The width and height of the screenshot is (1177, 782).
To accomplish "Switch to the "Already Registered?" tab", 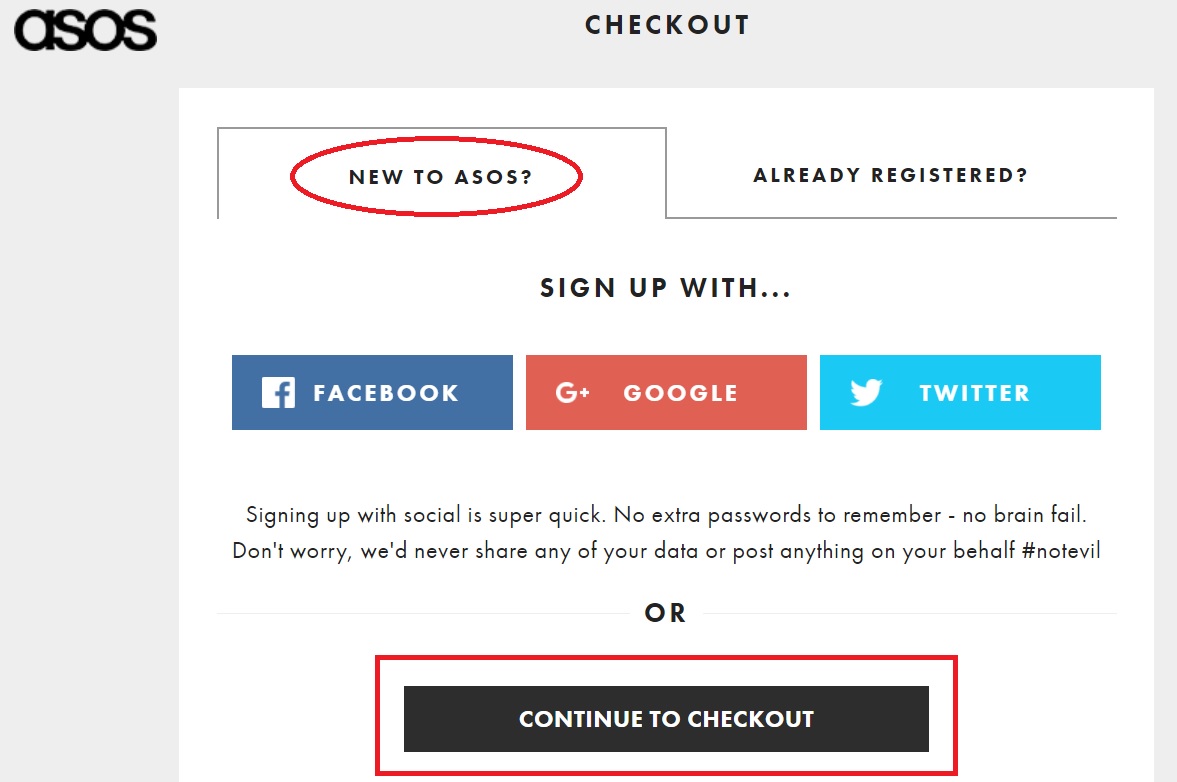I will coord(890,175).
